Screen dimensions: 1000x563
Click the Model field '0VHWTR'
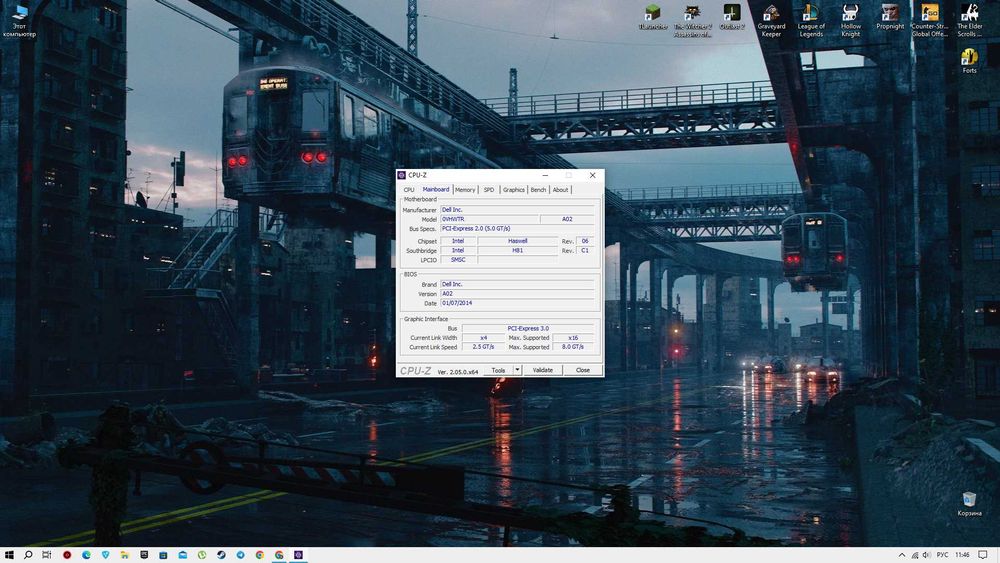(489, 219)
